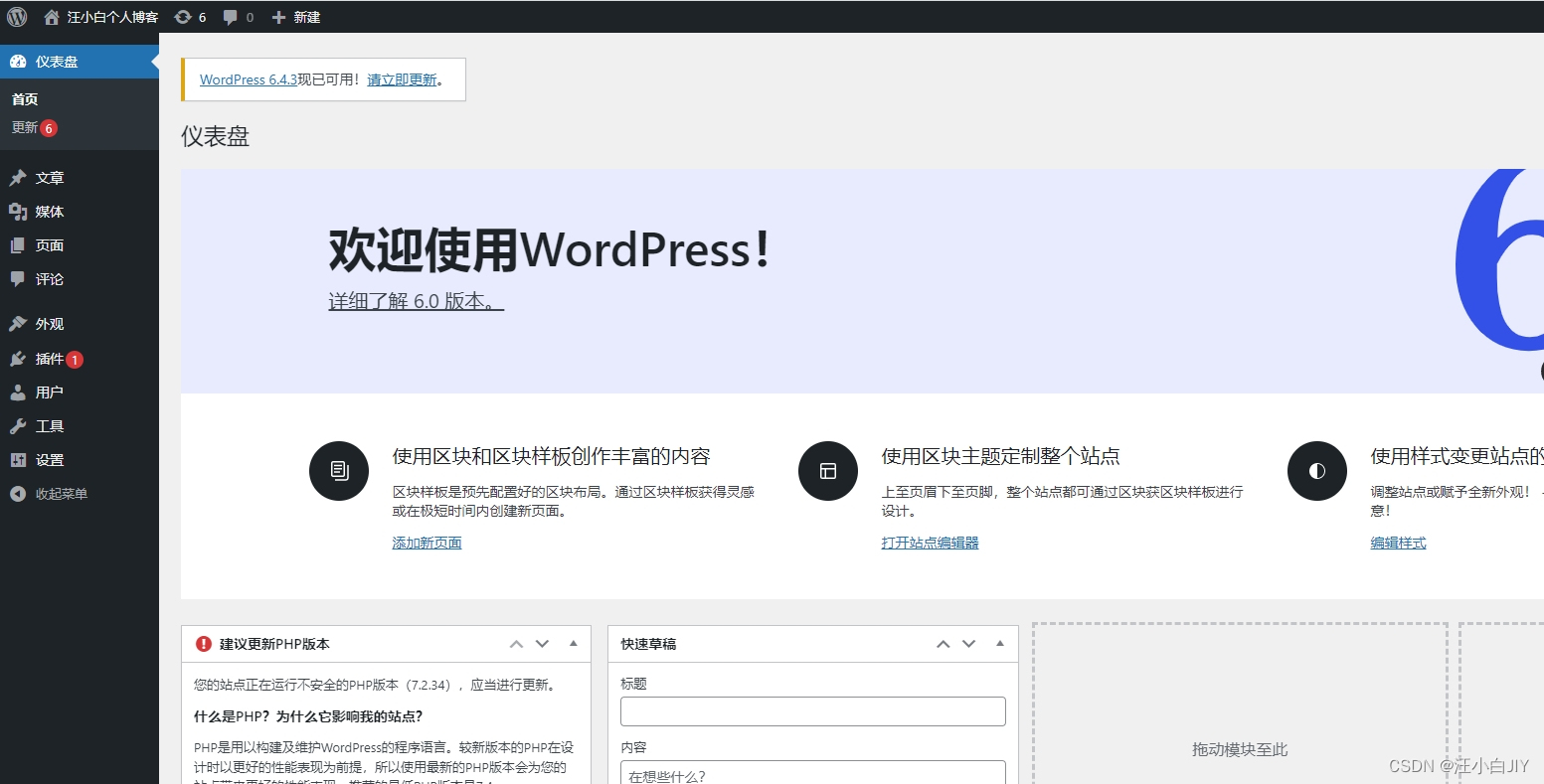This screenshot has width=1544, height=784.
Task: Move 建议更新PHP版本 widget up
Action: pyautogui.click(x=516, y=644)
